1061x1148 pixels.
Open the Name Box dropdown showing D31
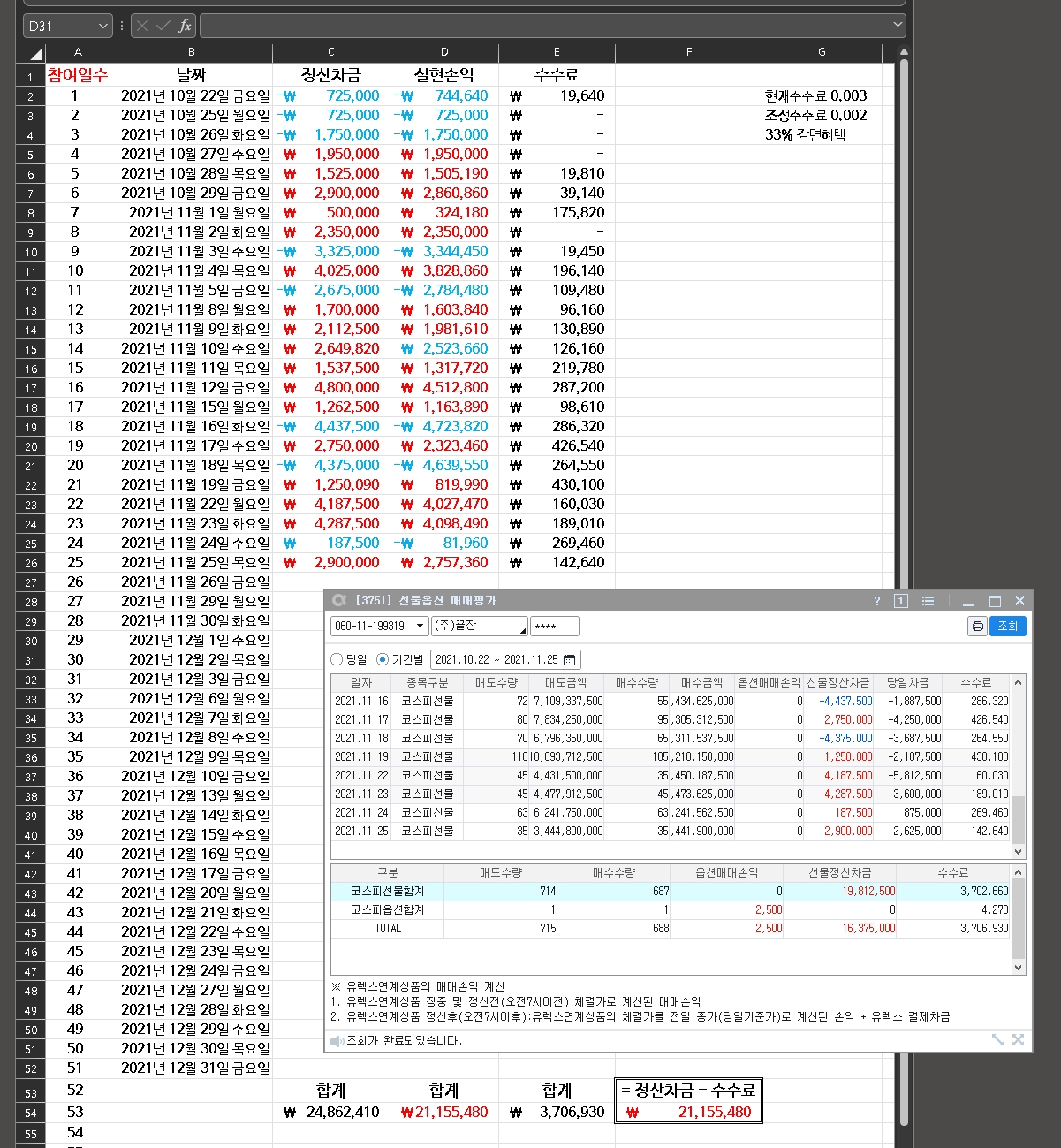(103, 26)
